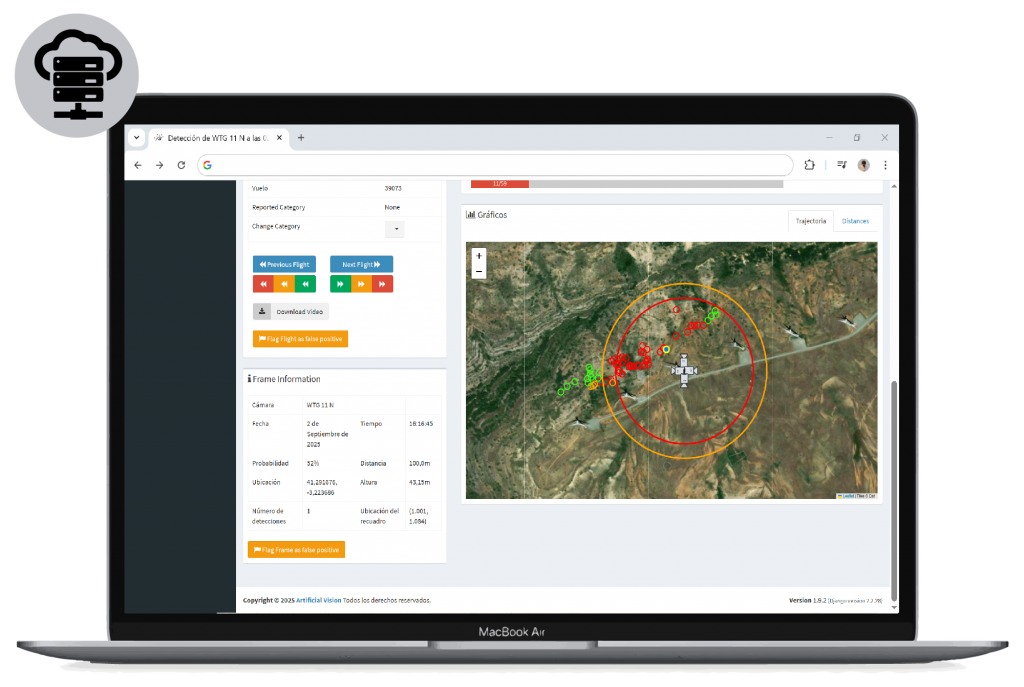Click the orange fast-forward button
Screen dimensions: 1024x687
click(361, 284)
